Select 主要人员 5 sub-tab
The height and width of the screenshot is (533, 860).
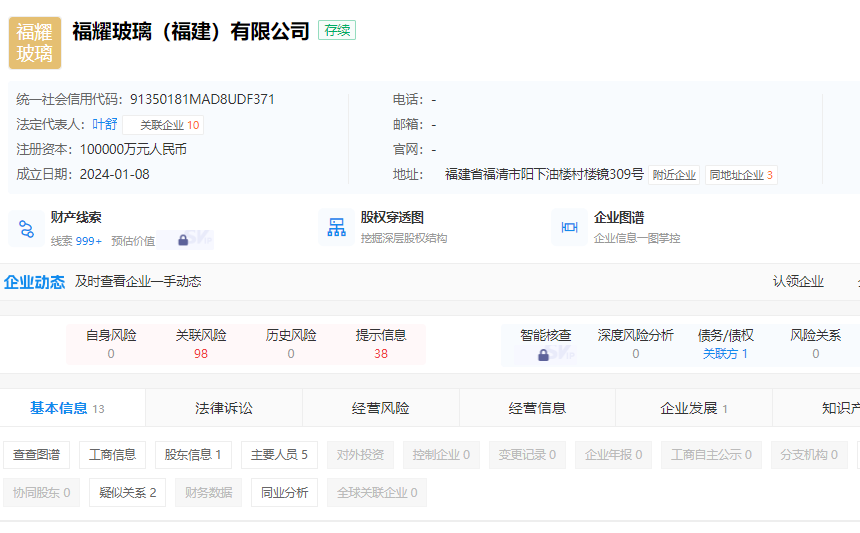click(279, 455)
